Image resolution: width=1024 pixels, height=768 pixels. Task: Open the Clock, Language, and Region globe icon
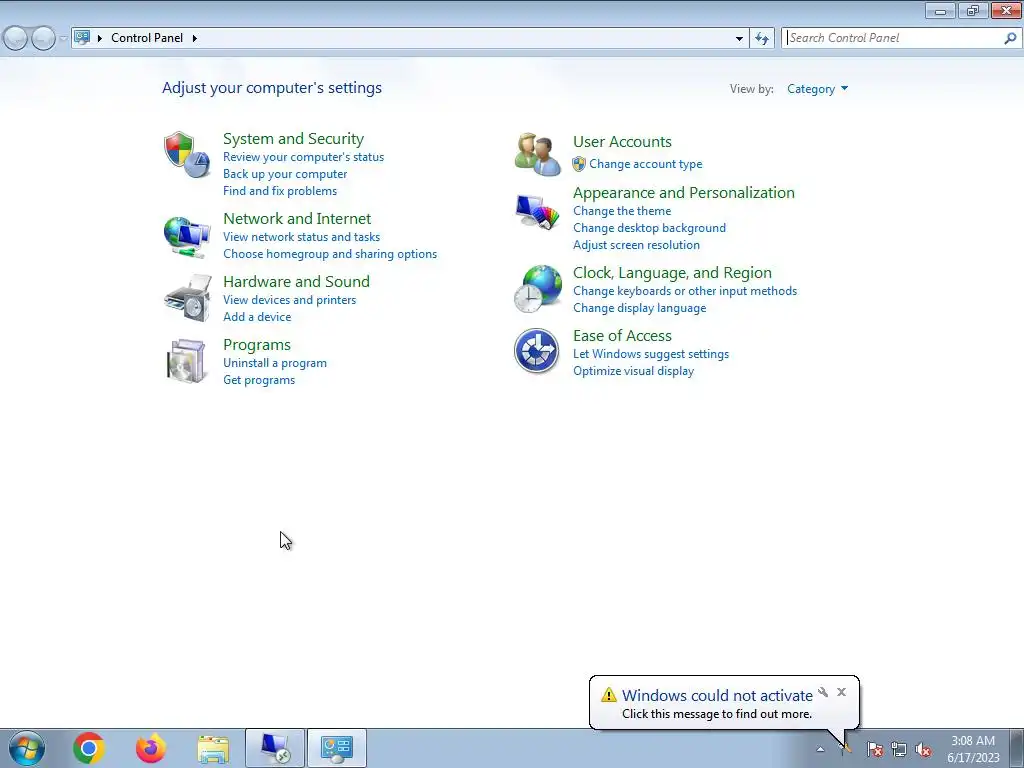pos(537,289)
